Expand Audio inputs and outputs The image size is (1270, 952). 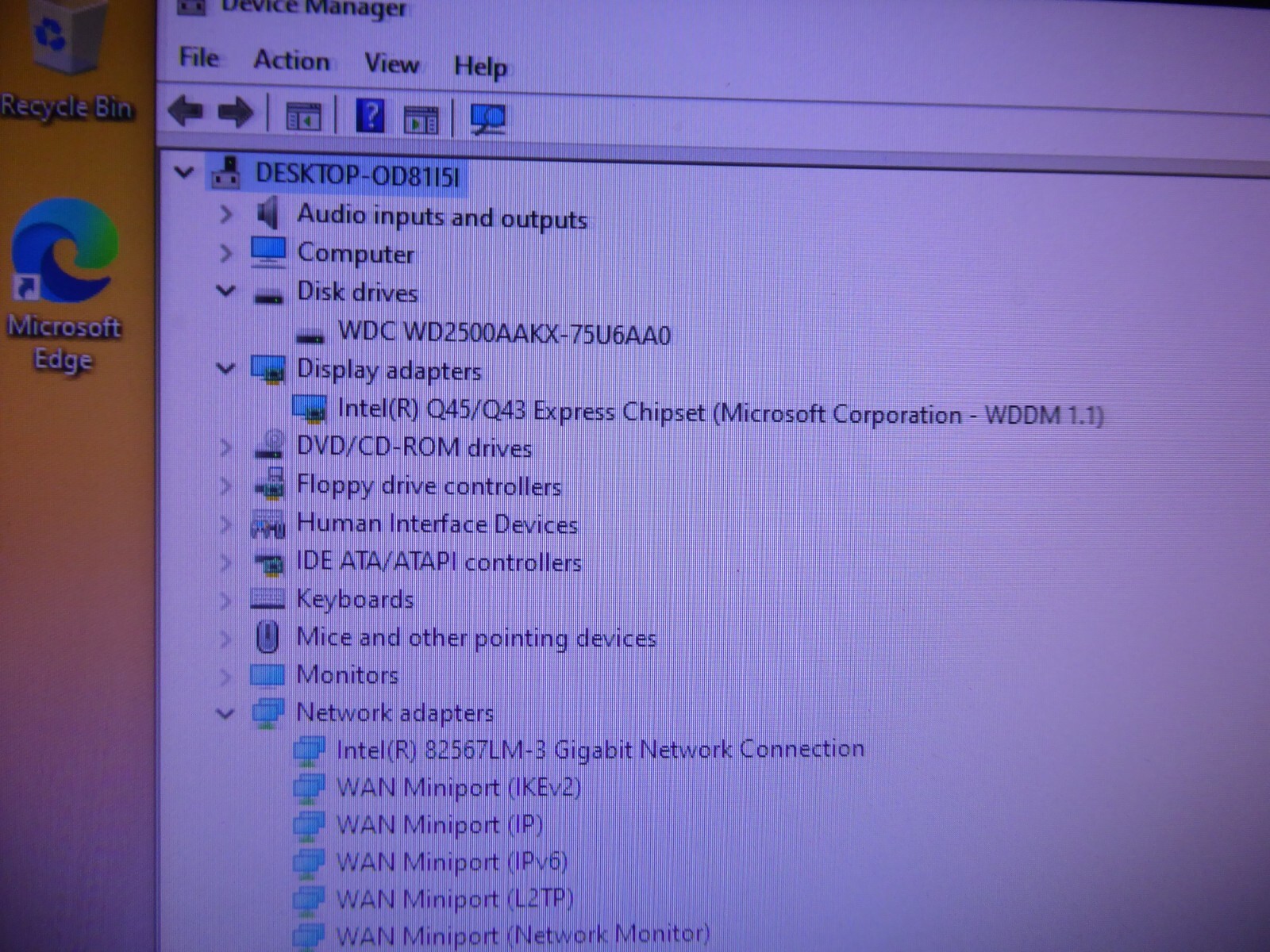click(x=226, y=213)
